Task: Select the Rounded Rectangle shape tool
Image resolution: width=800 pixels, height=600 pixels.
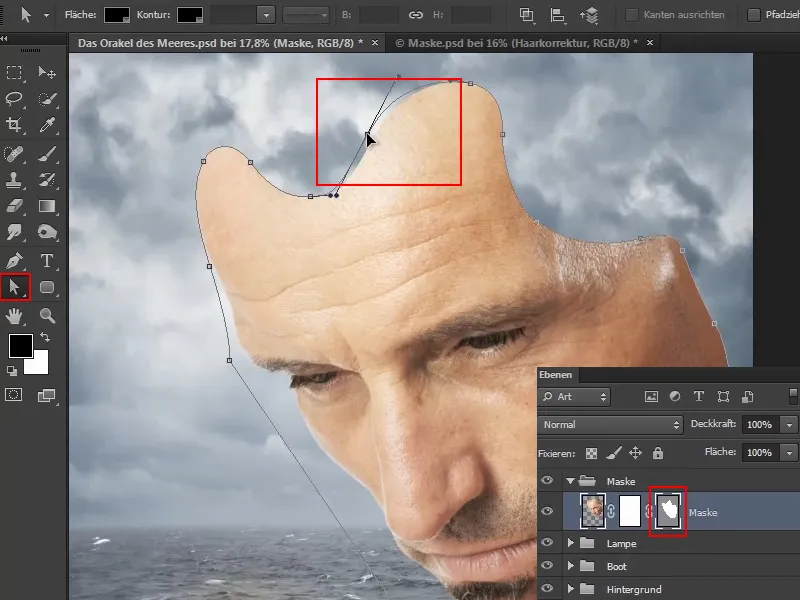Action: coord(47,287)
